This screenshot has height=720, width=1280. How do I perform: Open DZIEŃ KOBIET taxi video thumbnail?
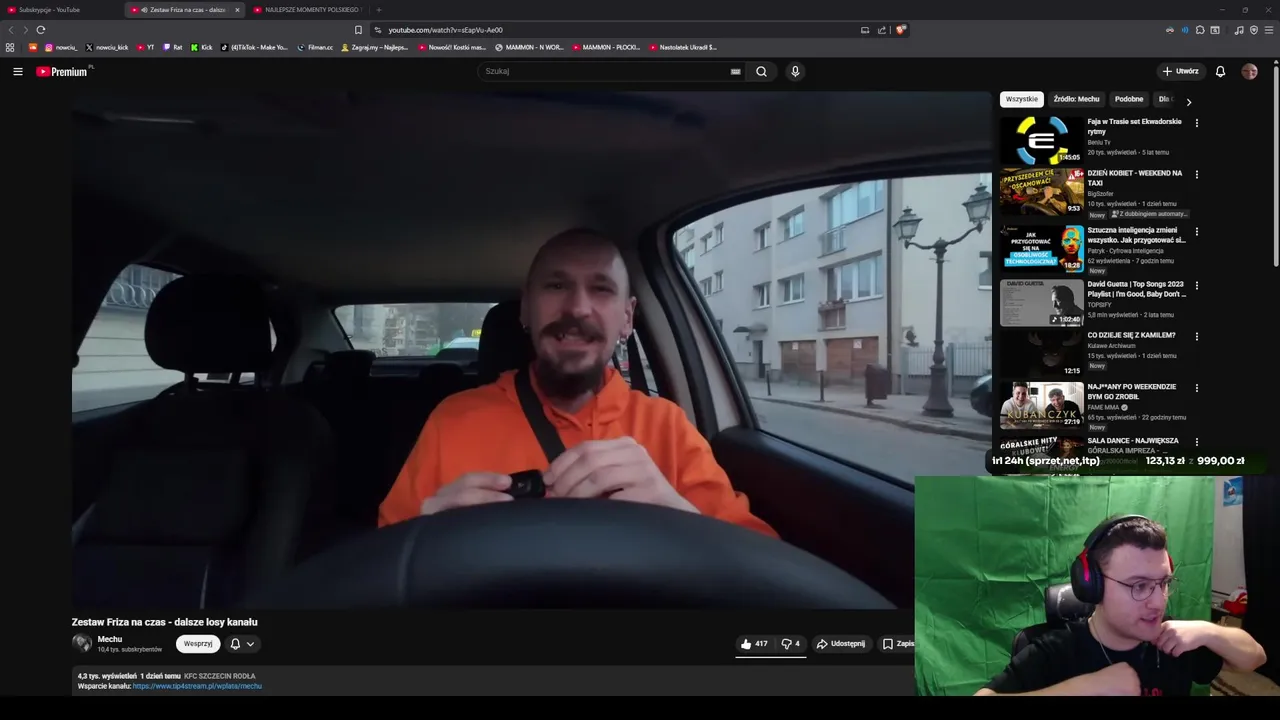coord(1041,191)
